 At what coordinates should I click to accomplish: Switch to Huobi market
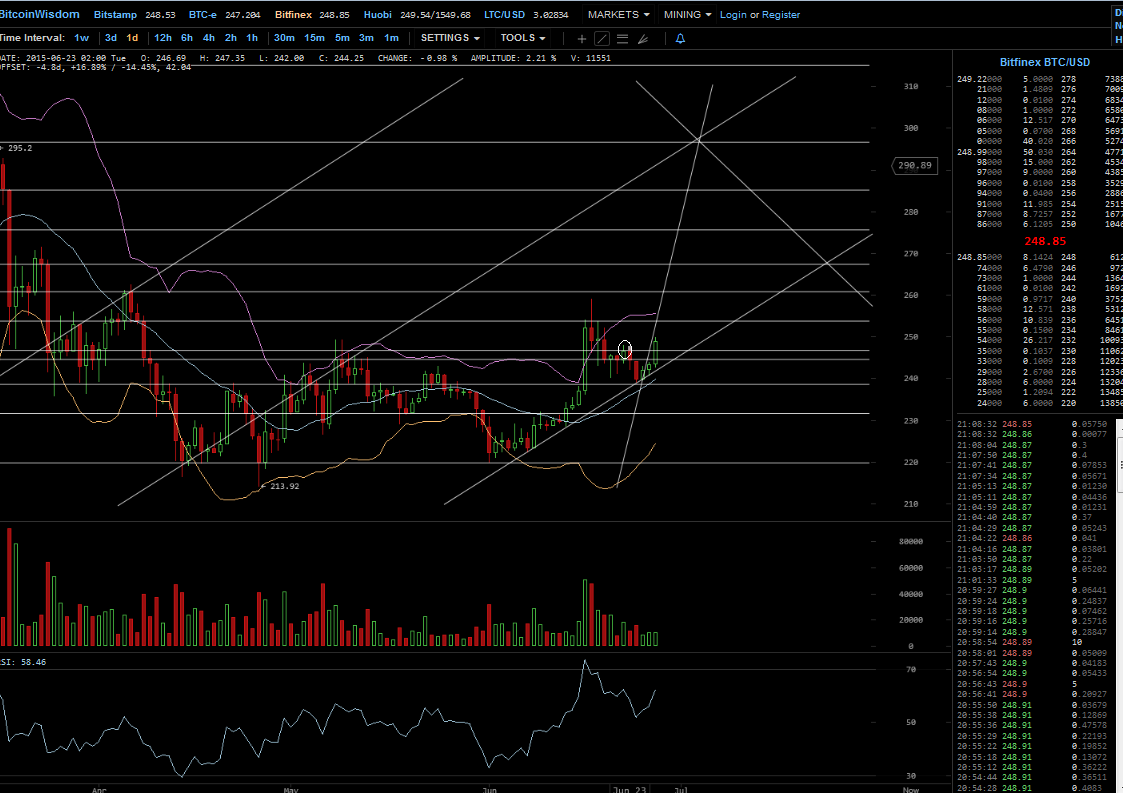[x=377, y=14]
